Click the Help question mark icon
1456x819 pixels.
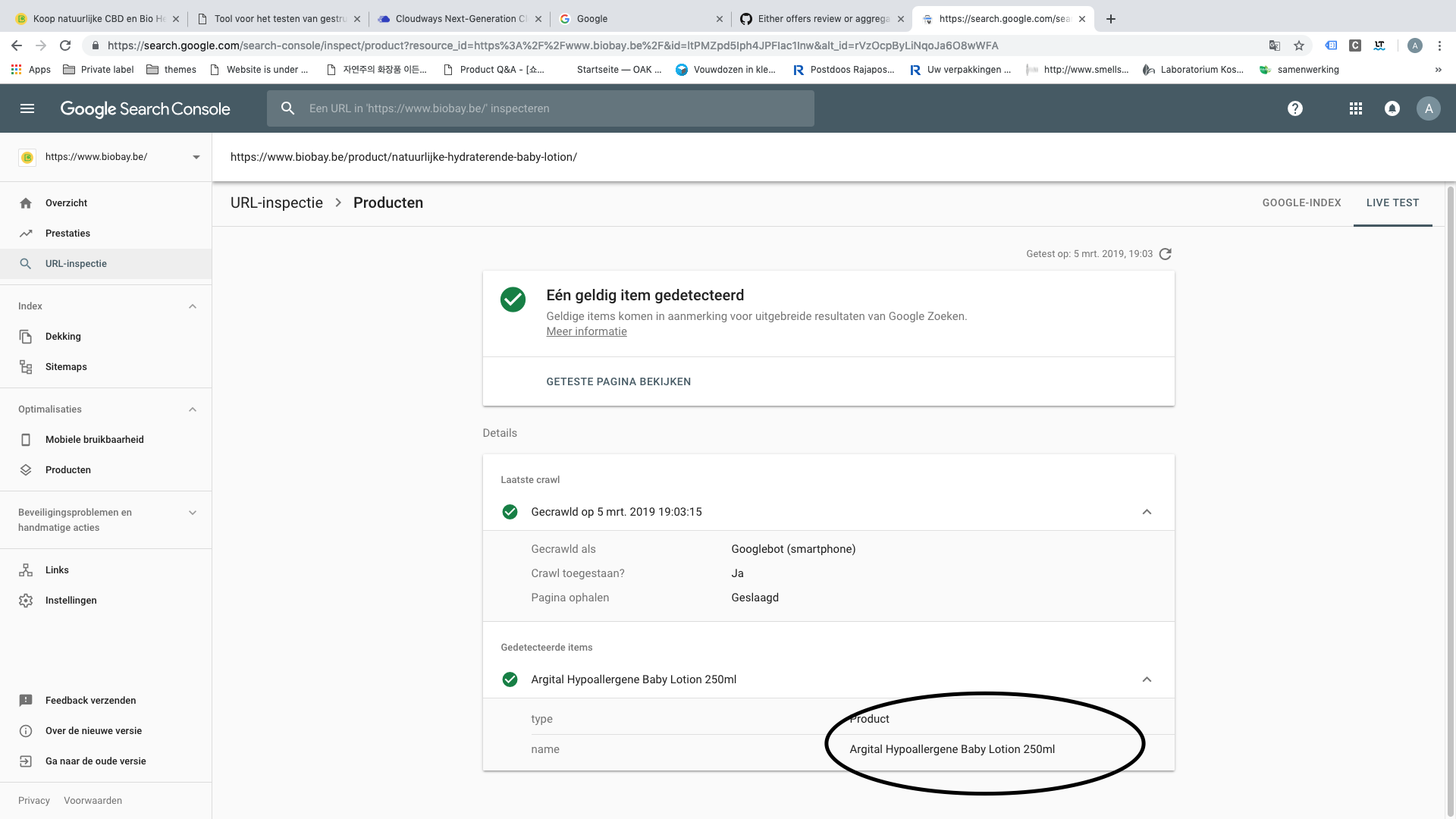click(1295, 108)
